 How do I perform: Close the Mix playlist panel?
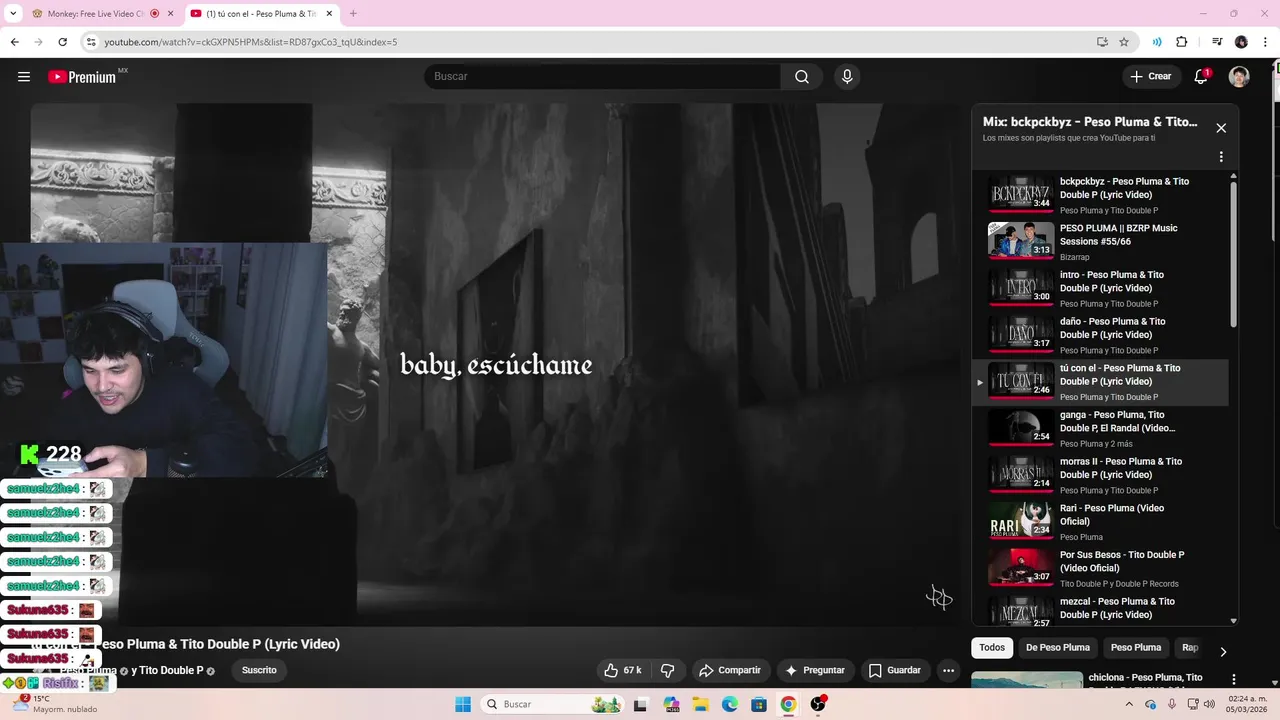1221,128
